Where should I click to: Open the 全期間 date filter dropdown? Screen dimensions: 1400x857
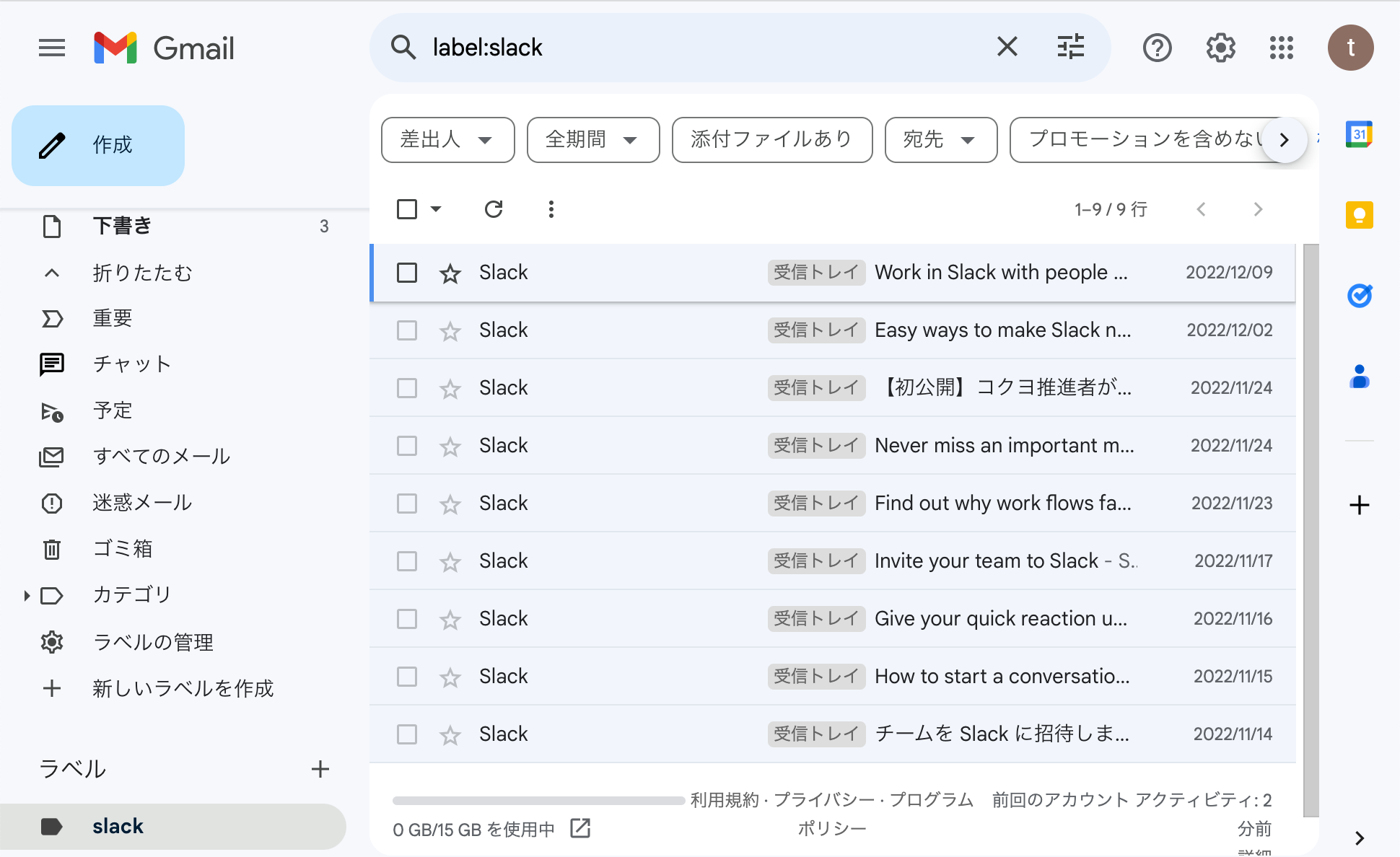593,140
